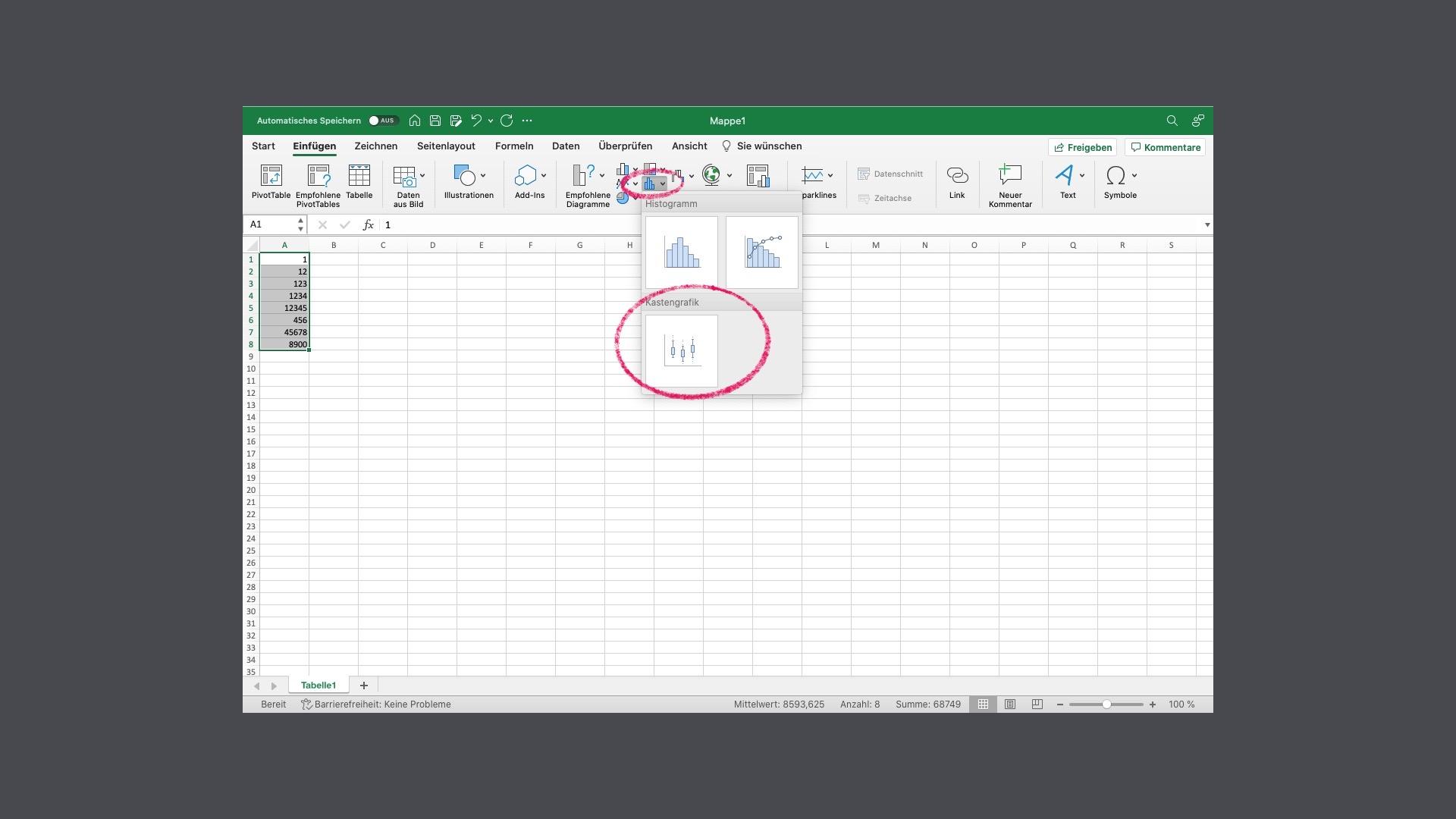Switch to the Formeln ribbon tab

point(514,146)
